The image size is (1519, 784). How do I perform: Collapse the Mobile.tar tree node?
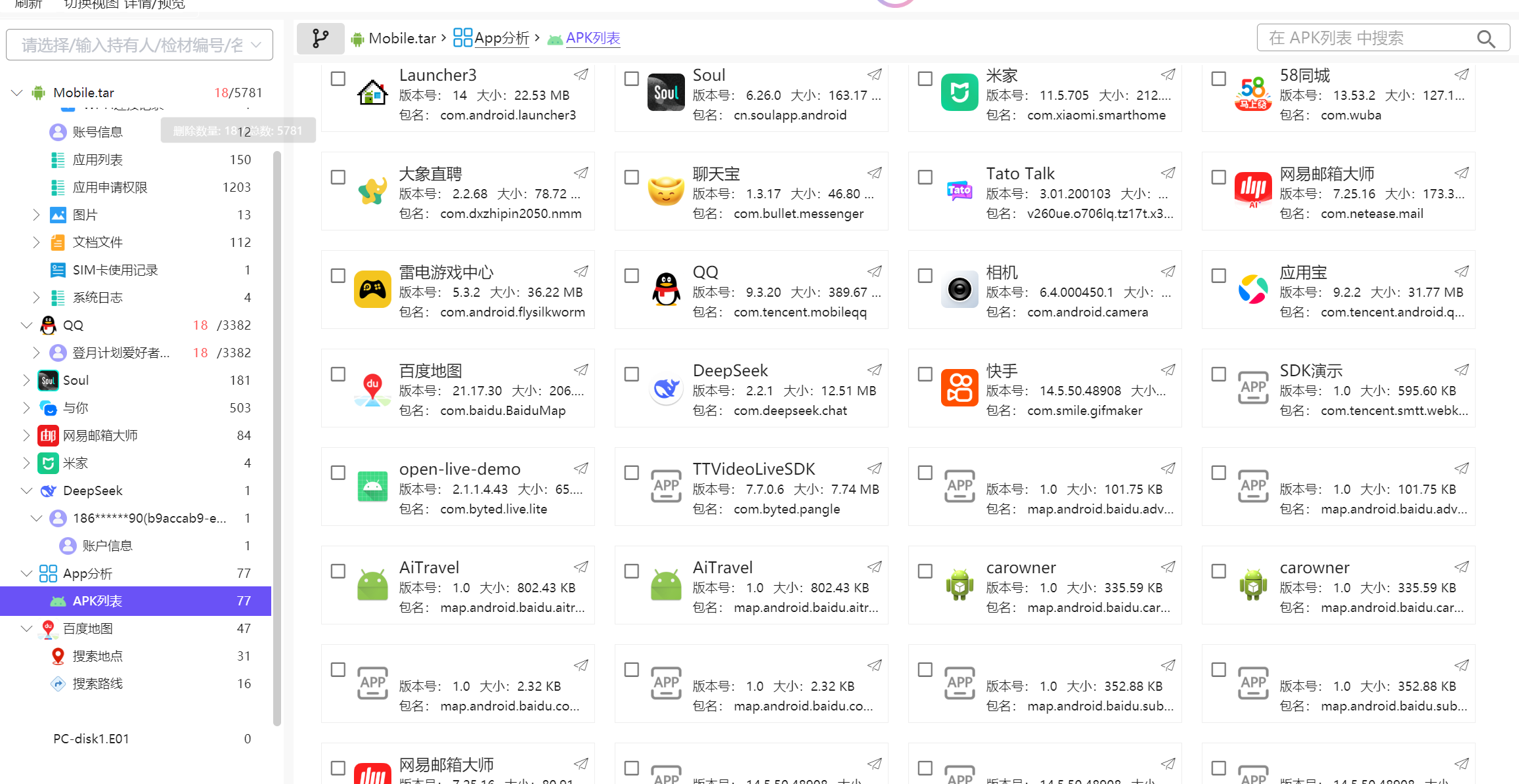click(17, 93)
